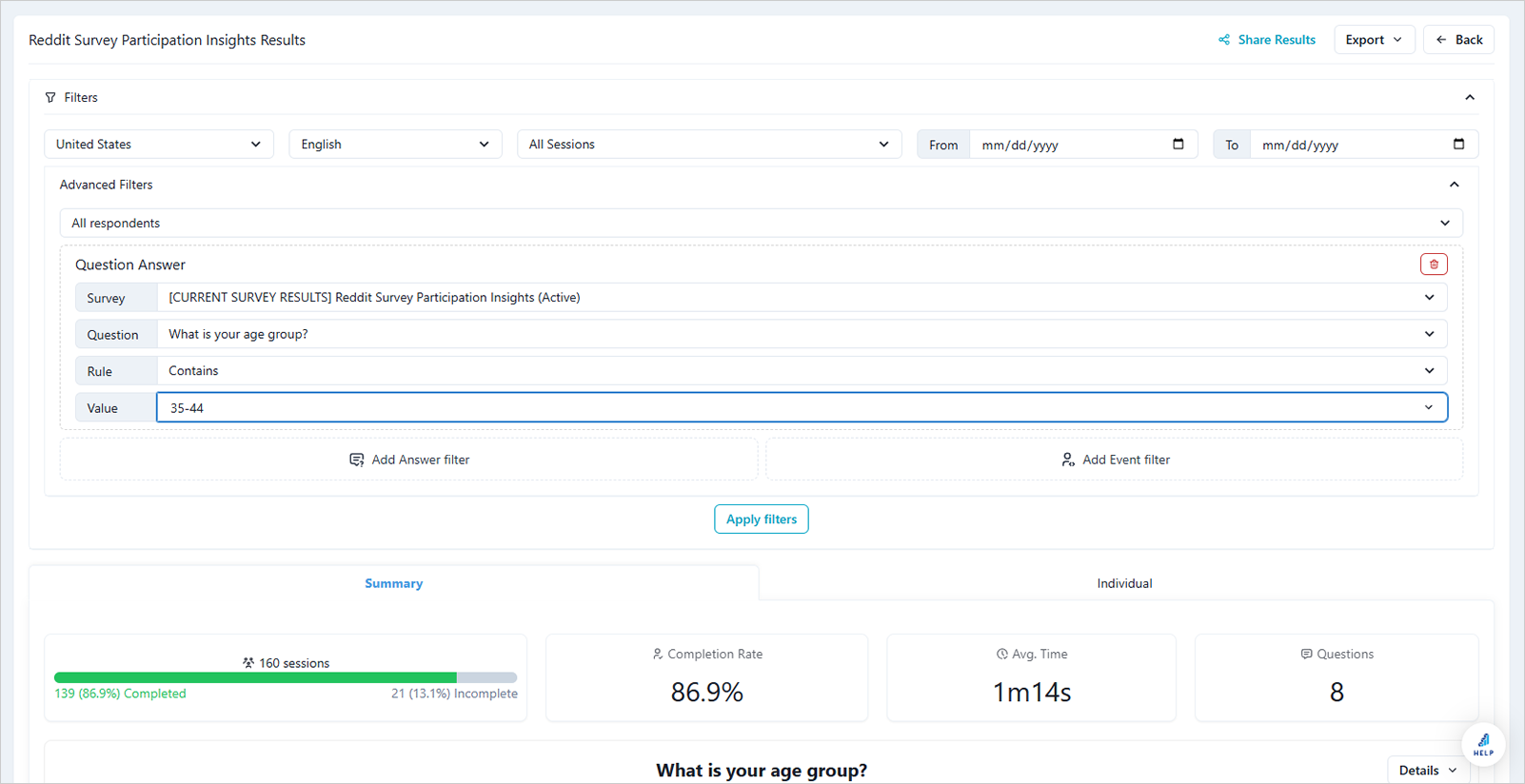Open the Question dropdown showing age group
Viewport: 1525px width, 784px height.
[x=802, y=334]
